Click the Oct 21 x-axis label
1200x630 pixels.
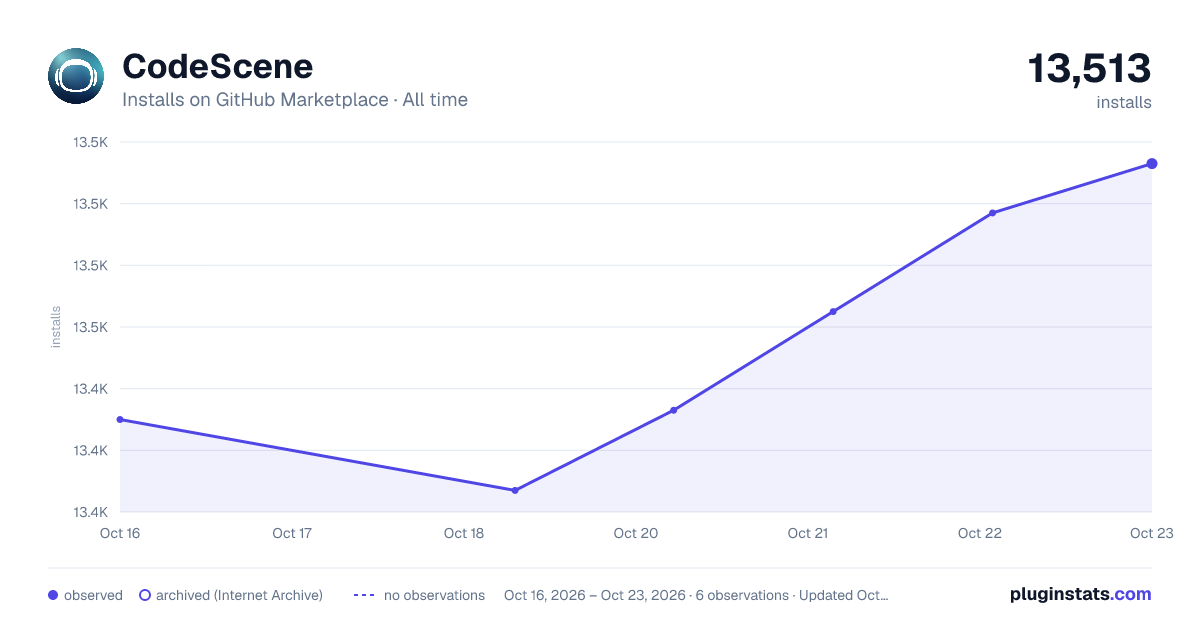pos(808,533)
